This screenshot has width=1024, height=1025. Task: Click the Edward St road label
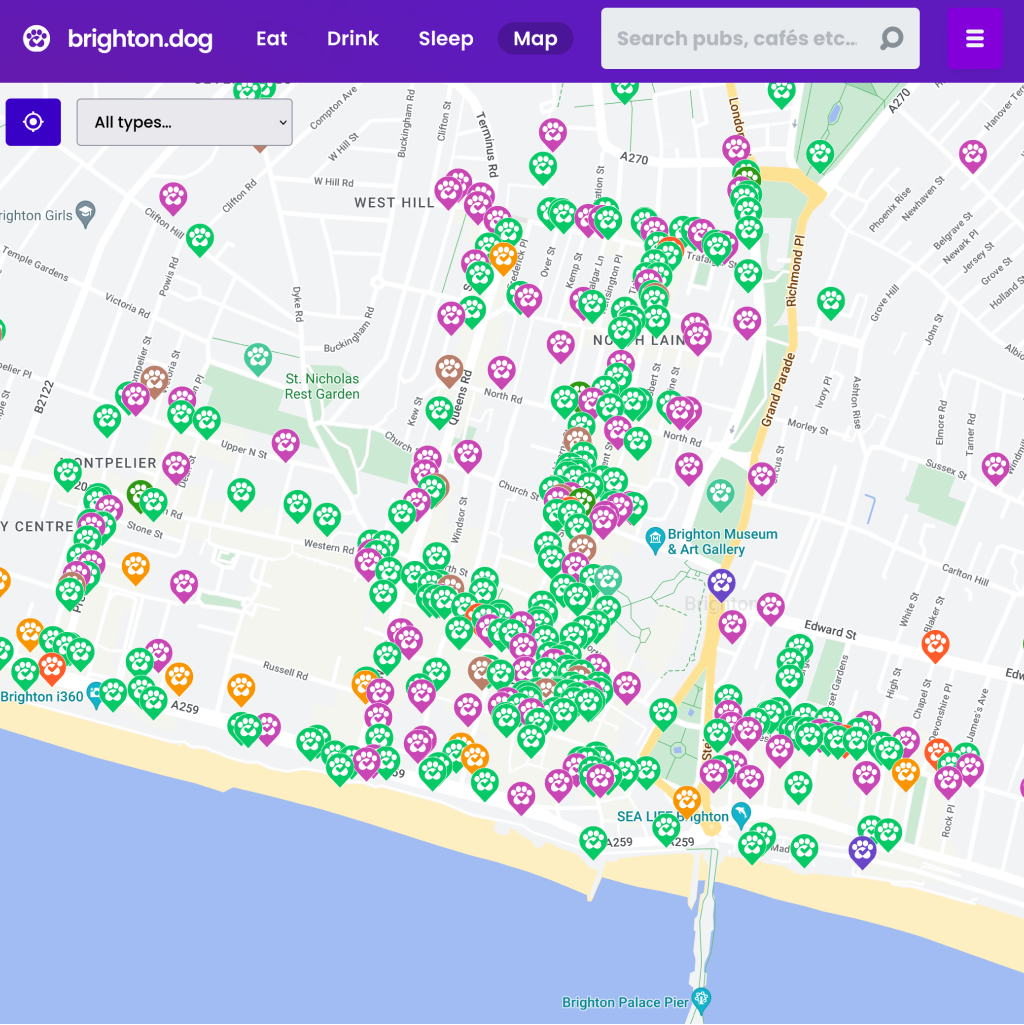pos(830,629)
